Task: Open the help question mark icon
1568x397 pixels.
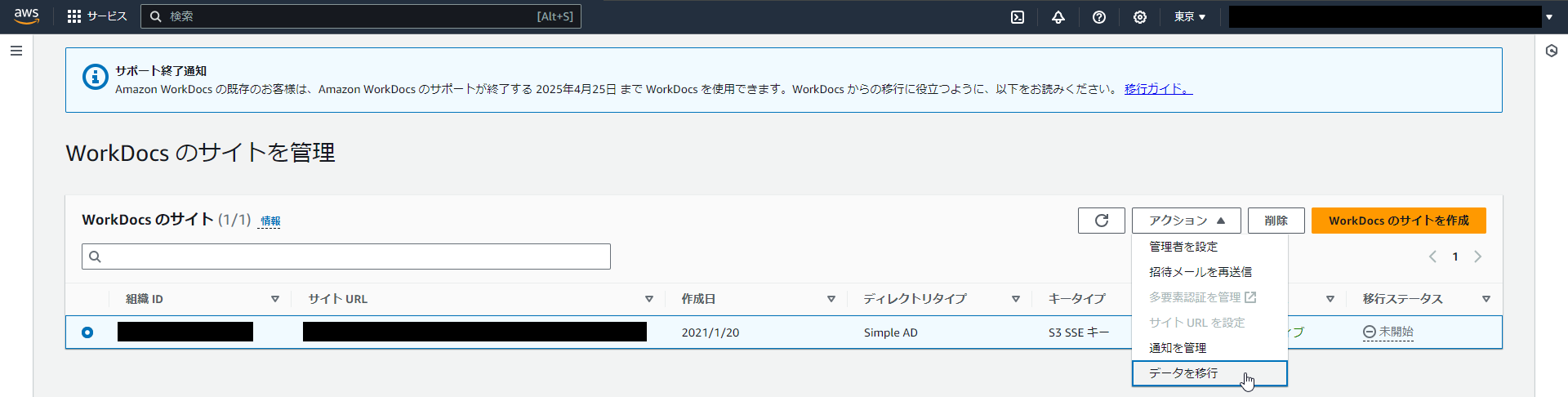Action: pos(1099,17)
